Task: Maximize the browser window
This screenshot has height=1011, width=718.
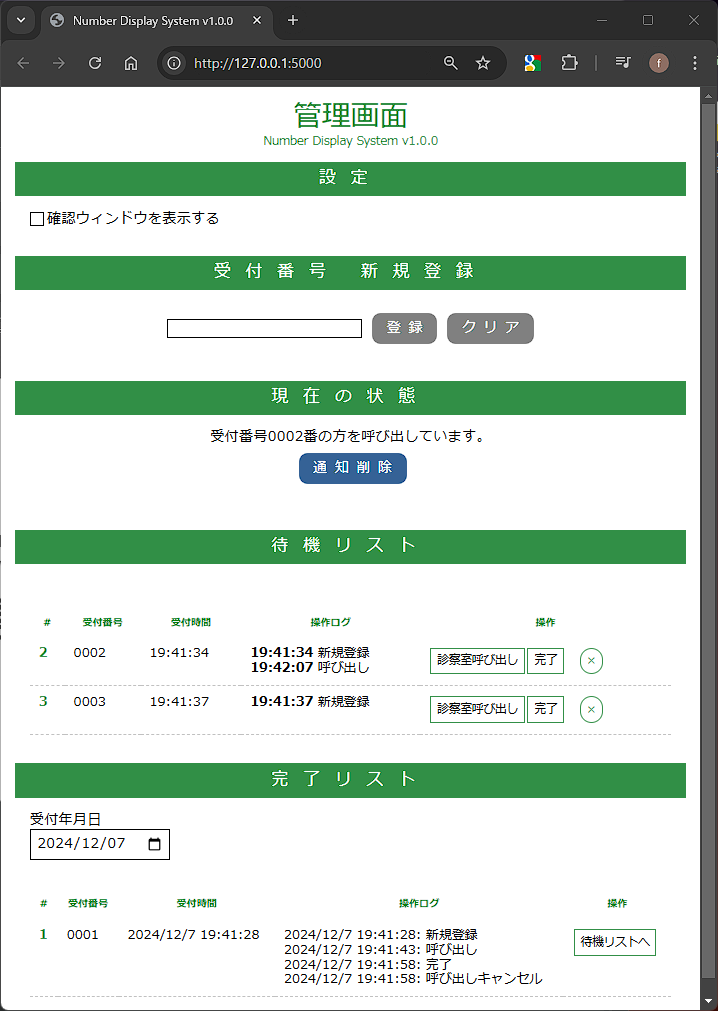Action: (648, 21)
